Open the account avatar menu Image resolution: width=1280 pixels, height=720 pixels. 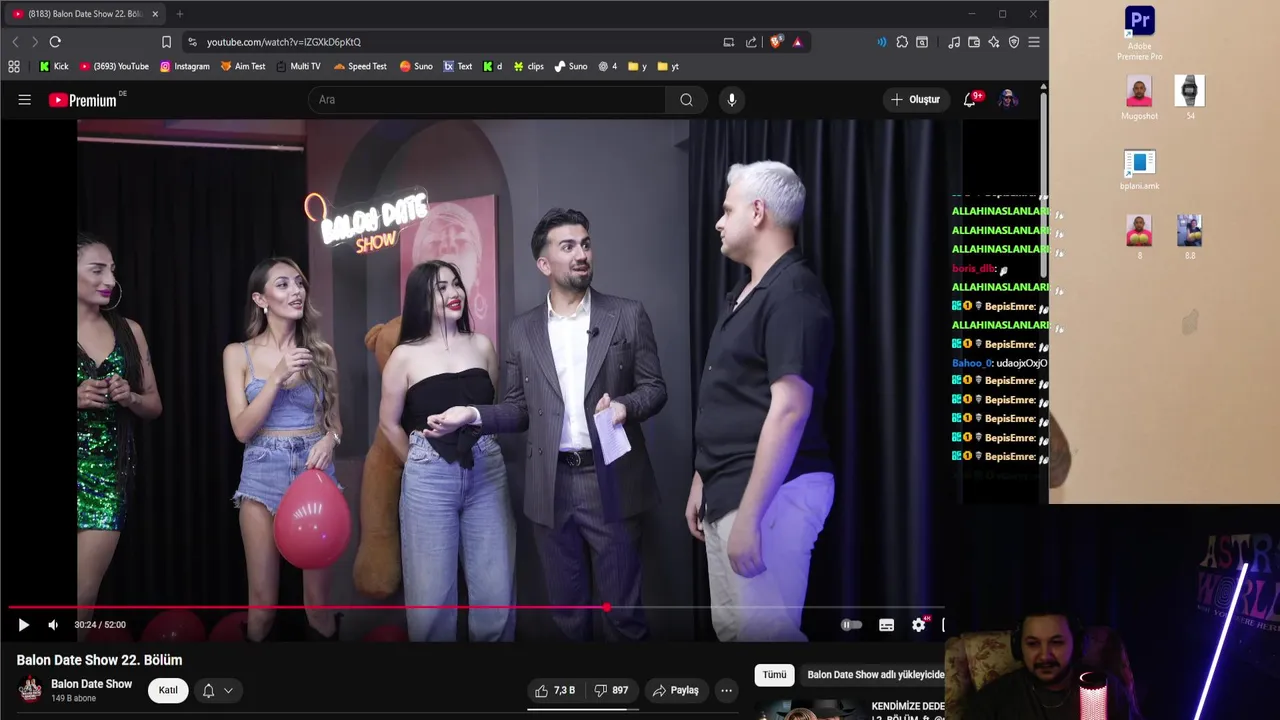1008,99
